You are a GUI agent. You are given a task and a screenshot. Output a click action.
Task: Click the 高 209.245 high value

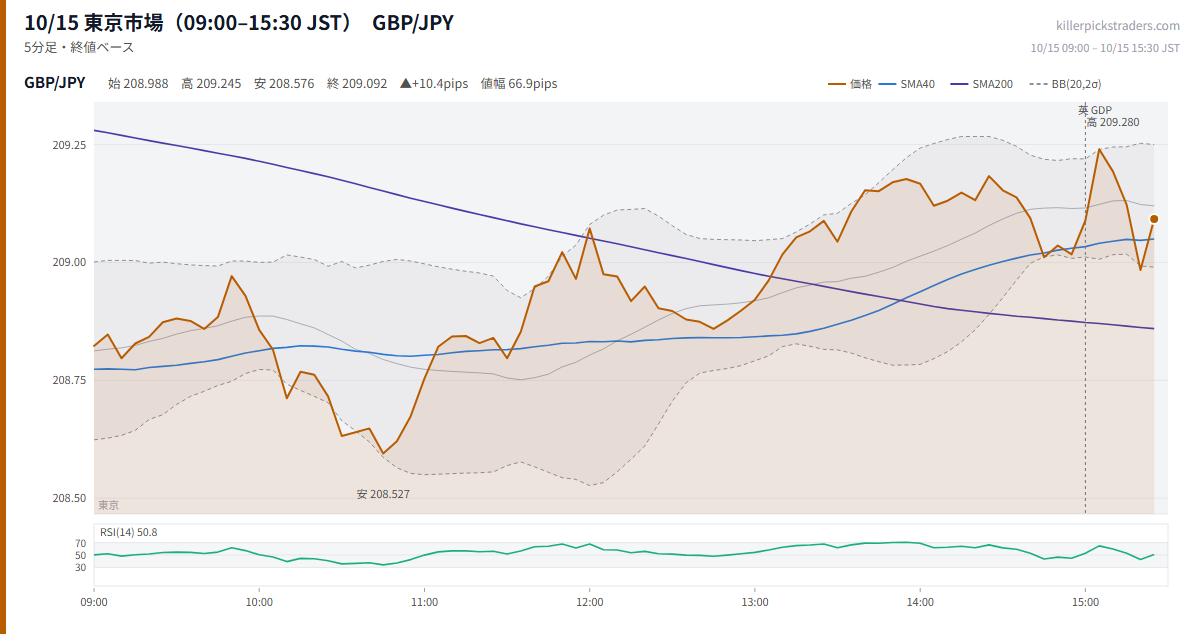point(211,84)
